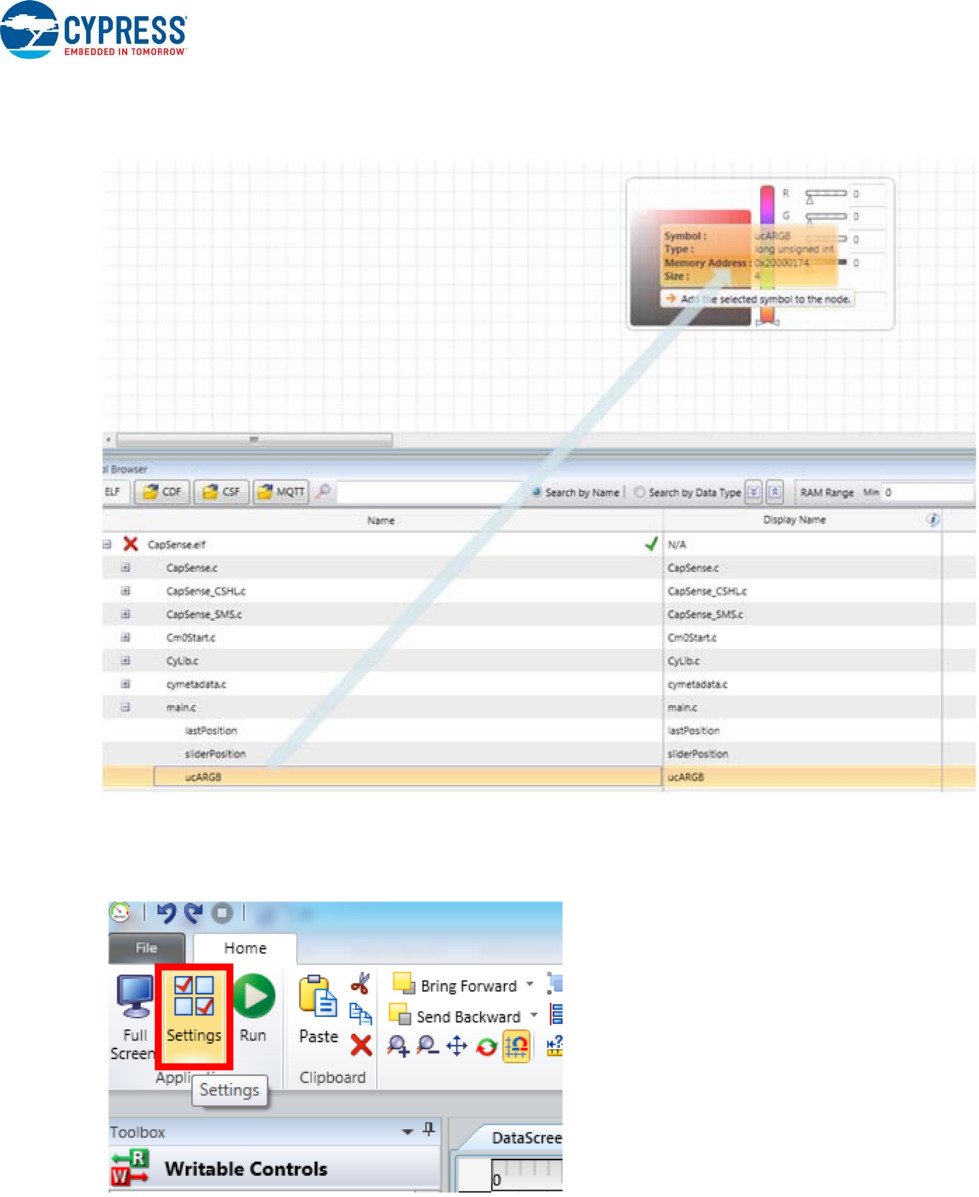
Task: Open the Bring Forward dropdown arrow
Action: [529, 985]
